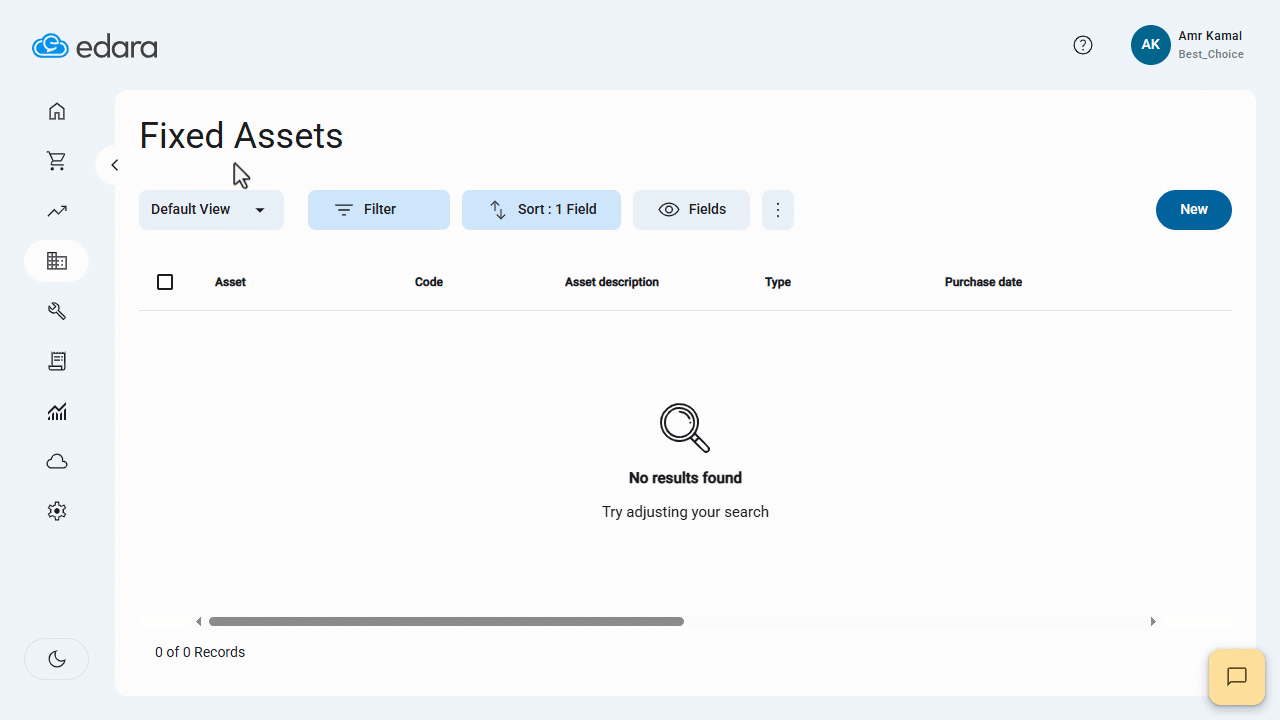Click the New button
This screenshot has width=1280, height=720.
point(1194,210)
